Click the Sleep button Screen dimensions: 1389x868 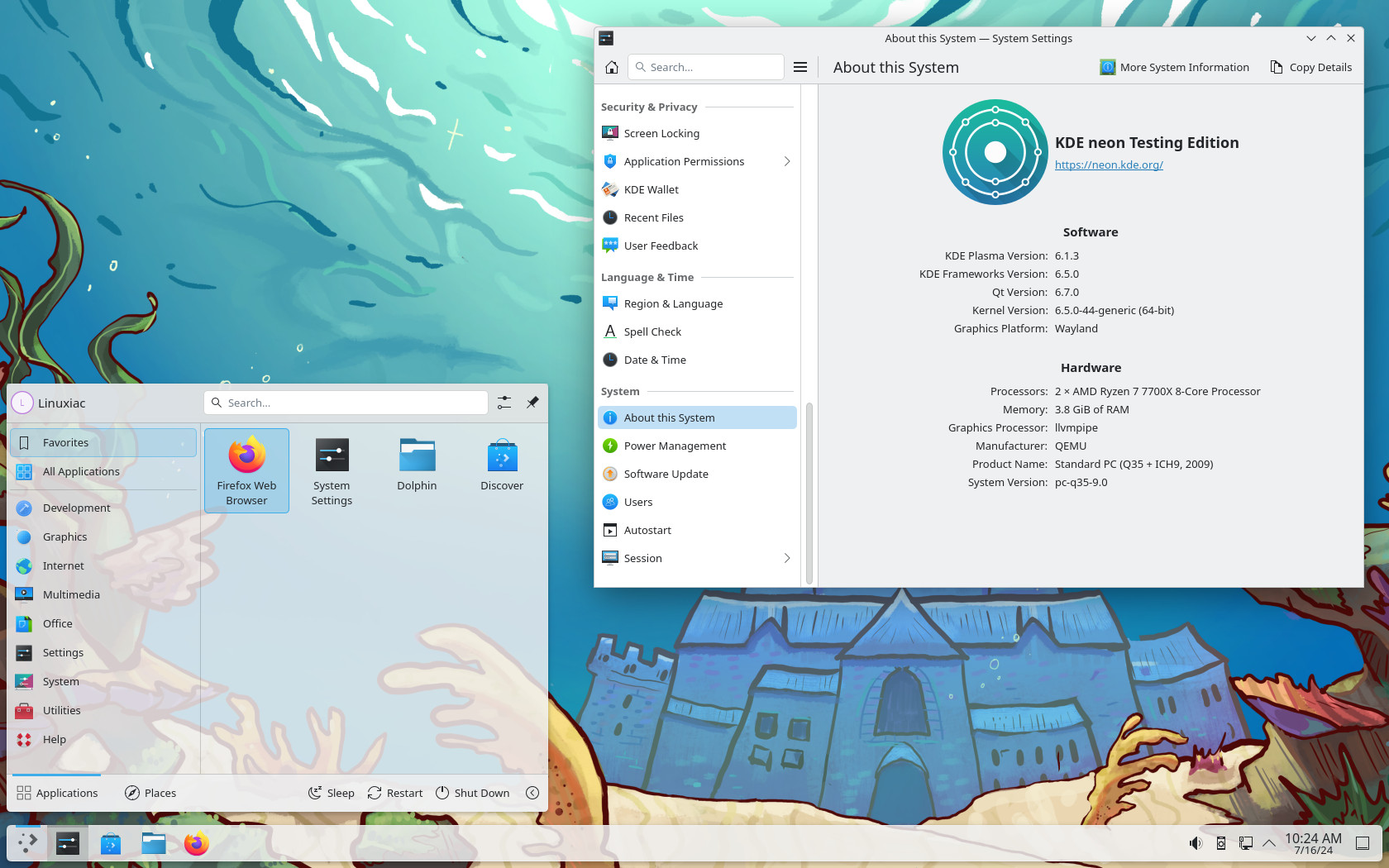click(331, 793)
